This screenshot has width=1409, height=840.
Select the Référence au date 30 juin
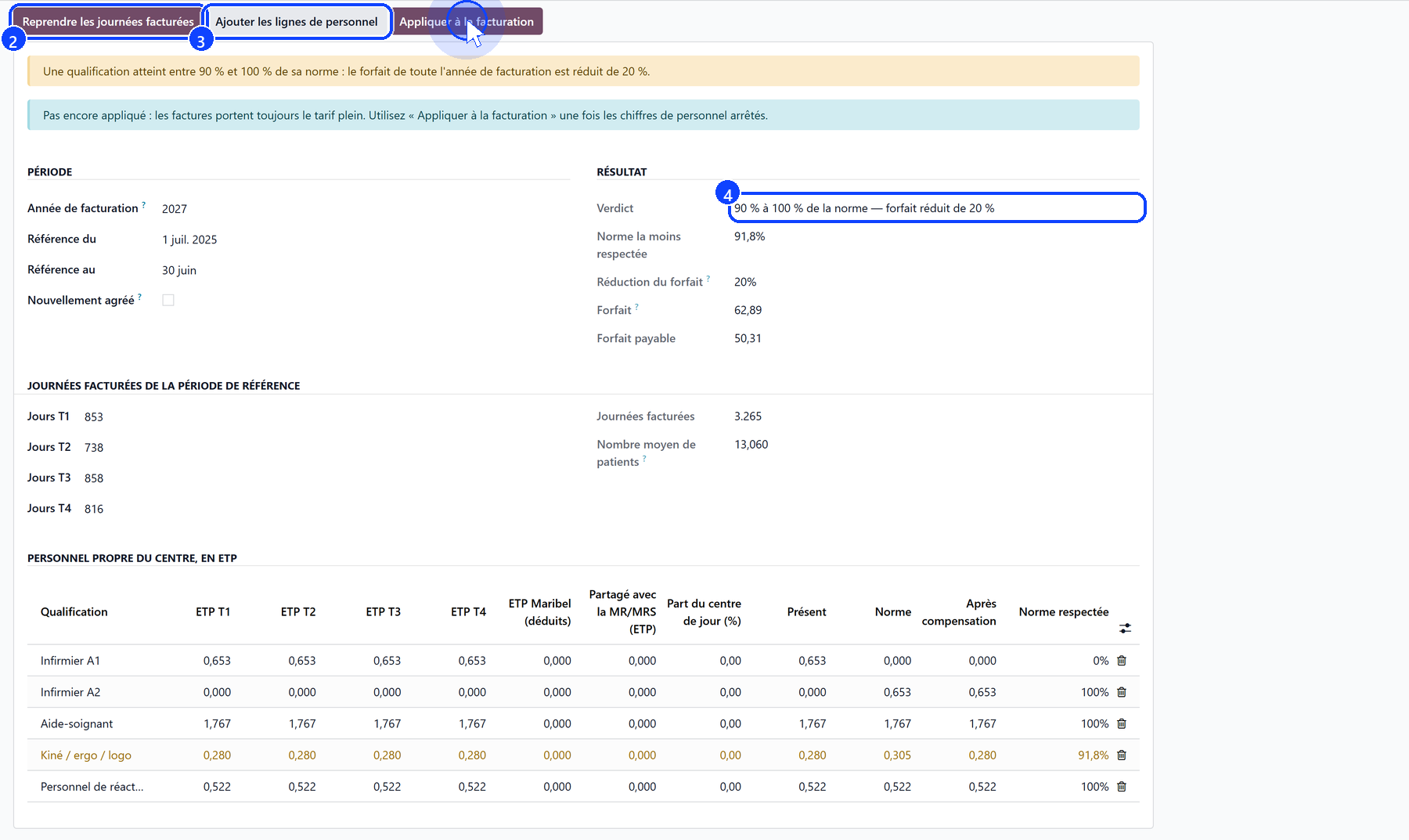179,270
